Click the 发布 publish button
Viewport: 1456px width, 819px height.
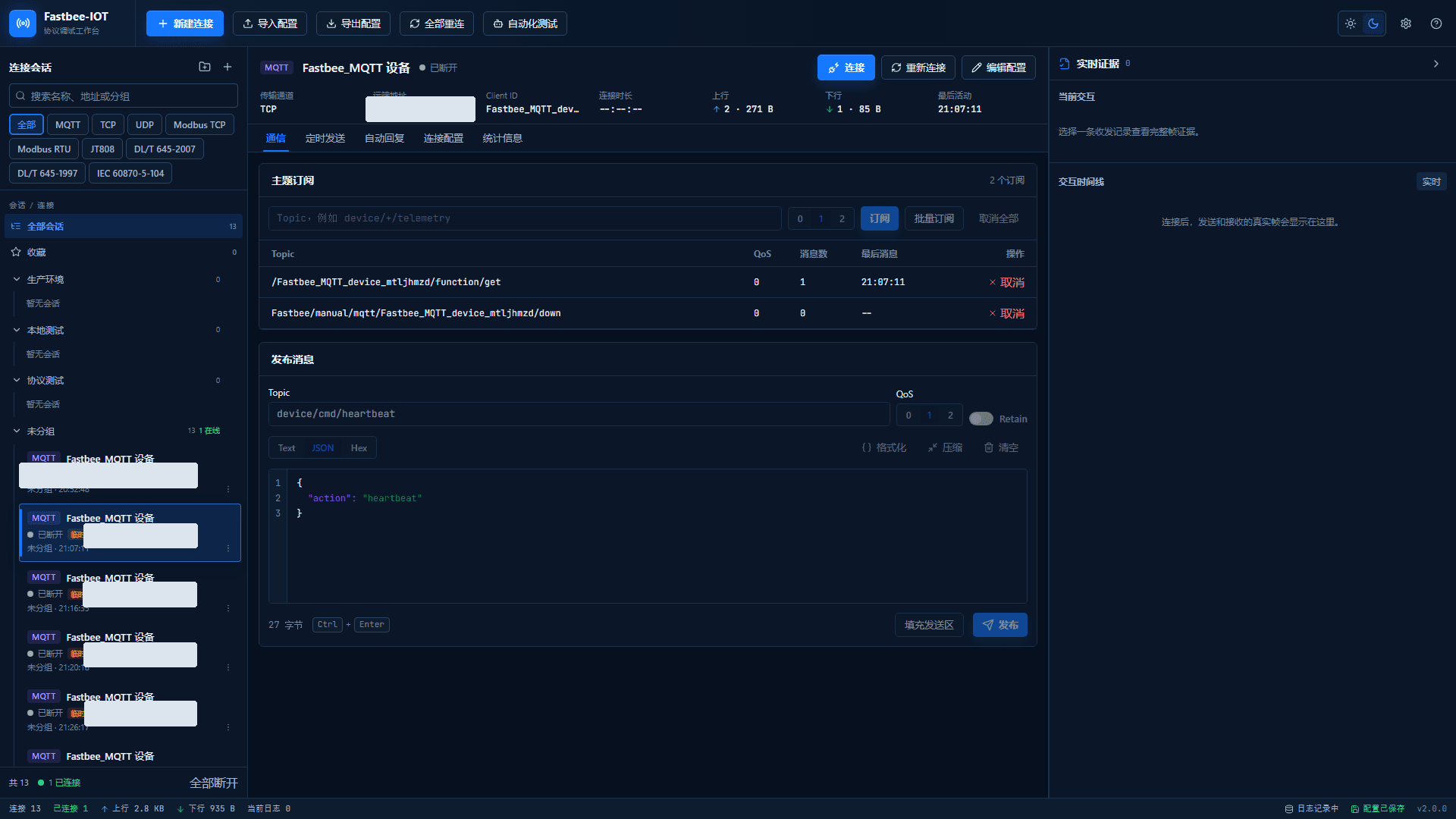1000,625
